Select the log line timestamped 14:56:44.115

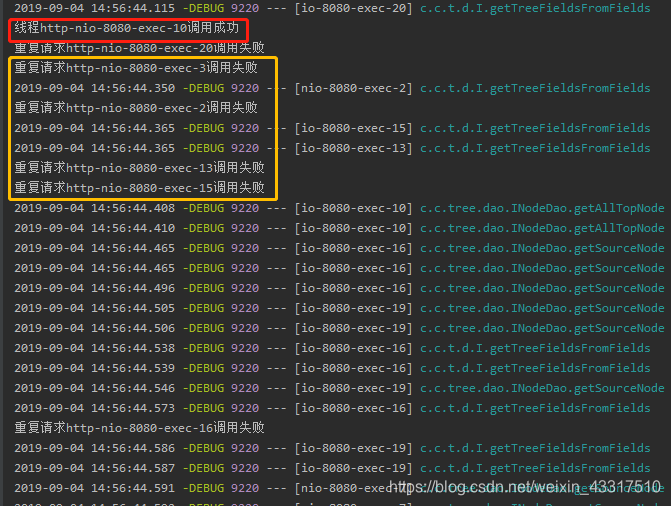(x=332, y=8)
